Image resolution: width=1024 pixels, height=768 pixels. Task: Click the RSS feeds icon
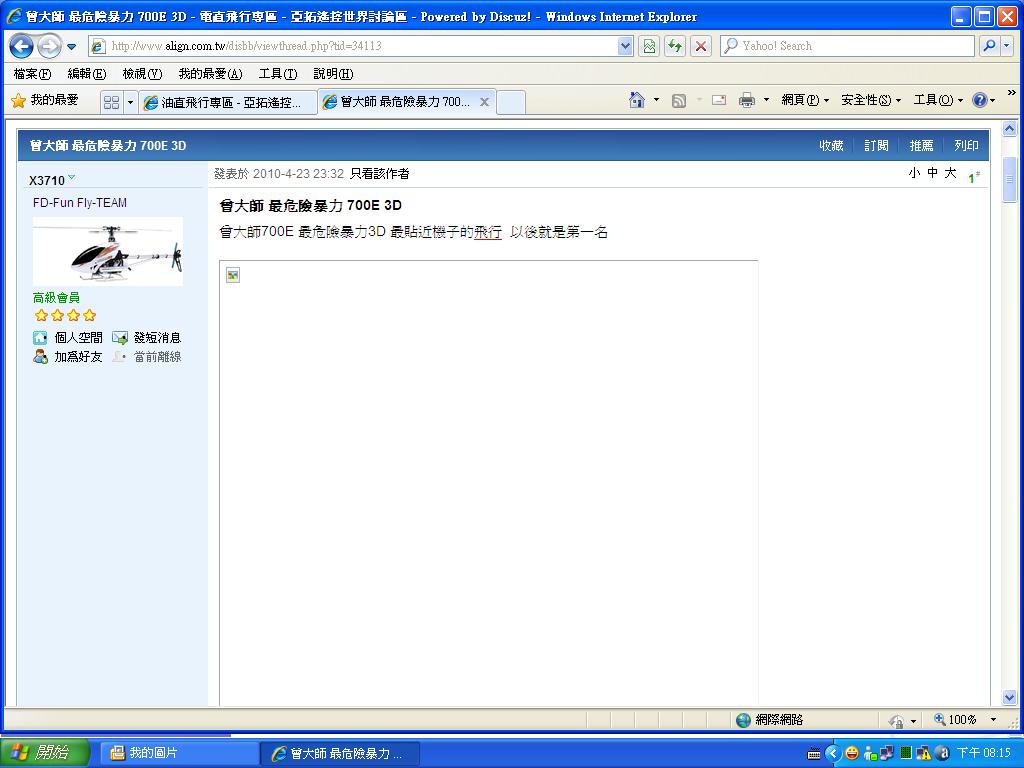coord(679,101)
